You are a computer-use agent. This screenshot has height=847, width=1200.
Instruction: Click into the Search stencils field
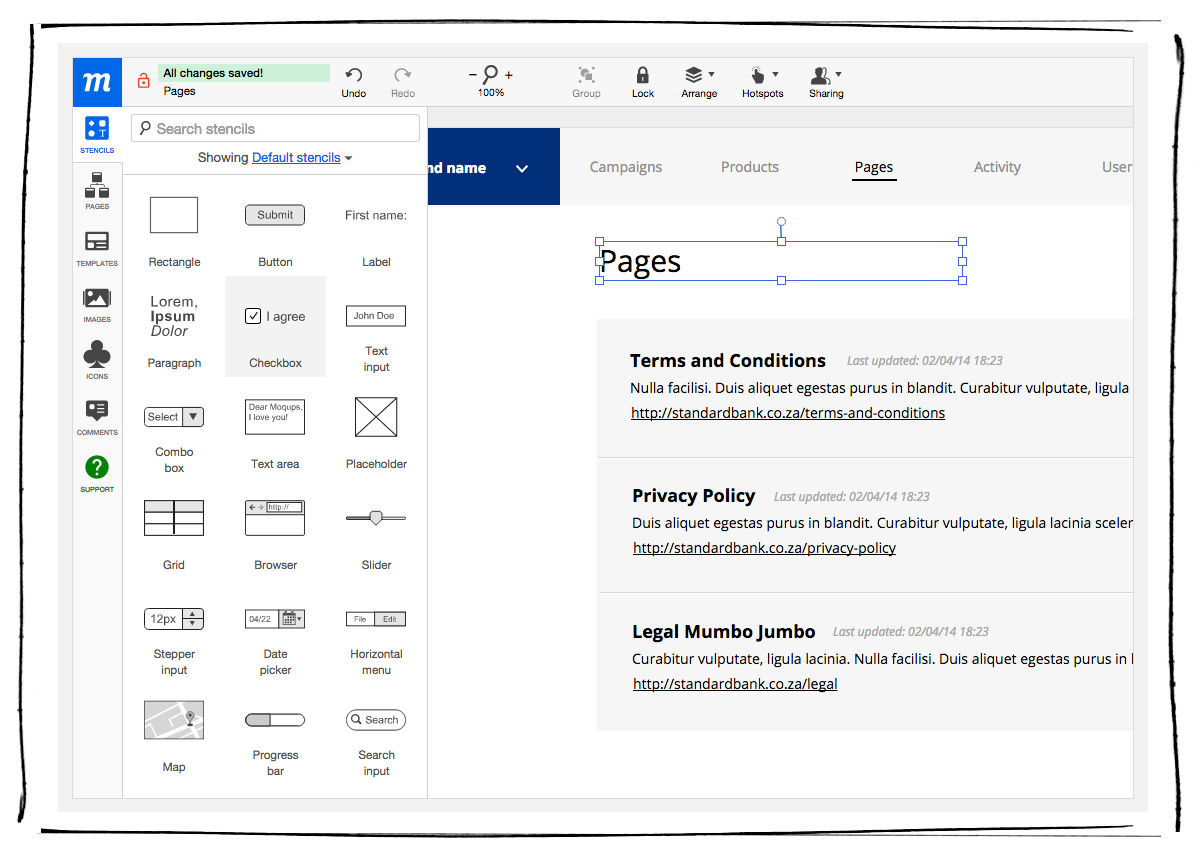click(275, 128)
